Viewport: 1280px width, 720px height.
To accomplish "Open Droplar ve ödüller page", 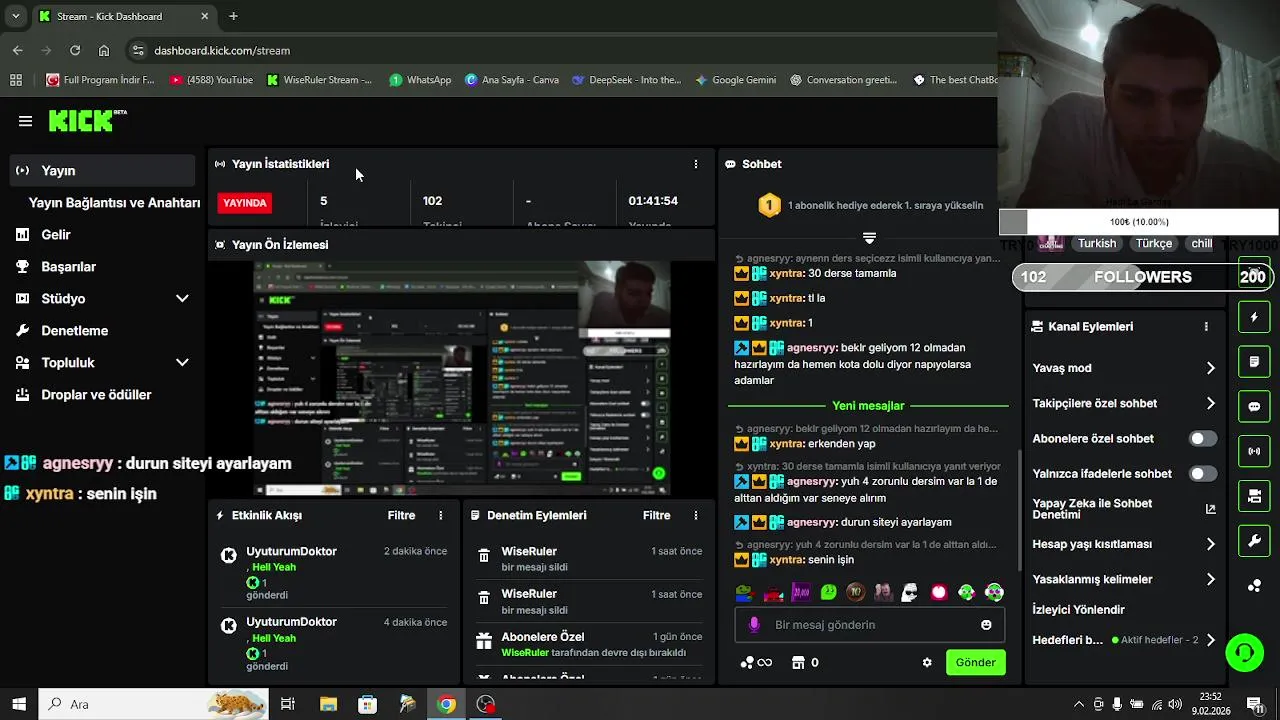I will pos(96,394).
